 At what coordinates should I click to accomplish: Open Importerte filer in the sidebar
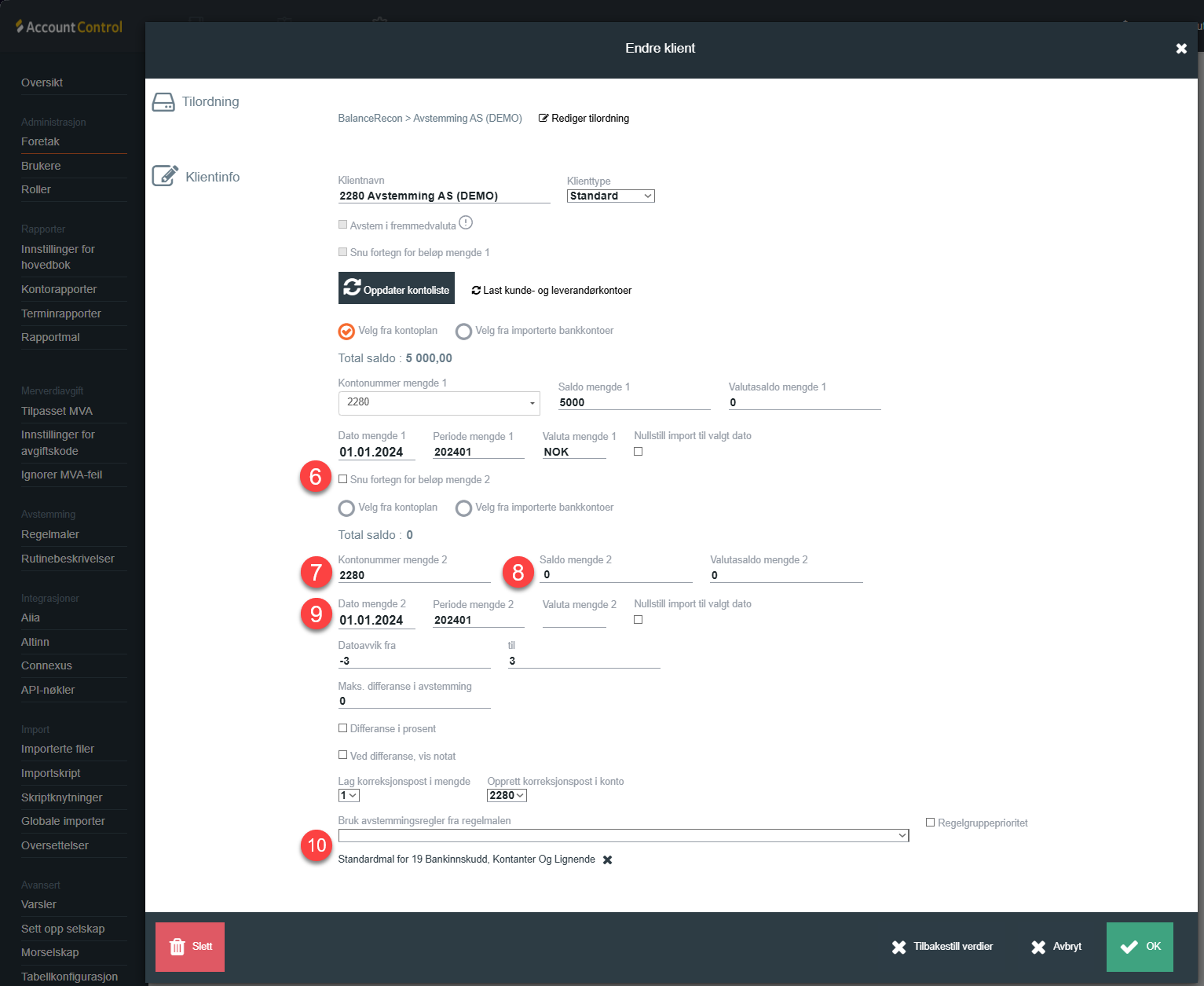click(x=57, y=749)
